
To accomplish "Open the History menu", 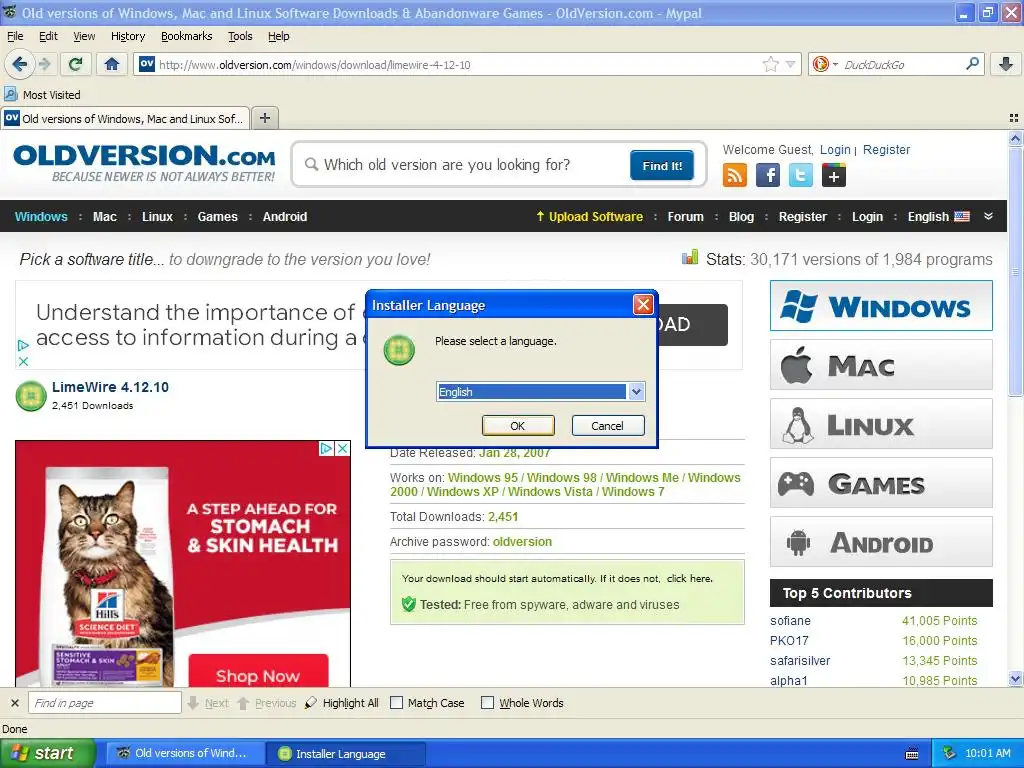I will pos(128,36).
